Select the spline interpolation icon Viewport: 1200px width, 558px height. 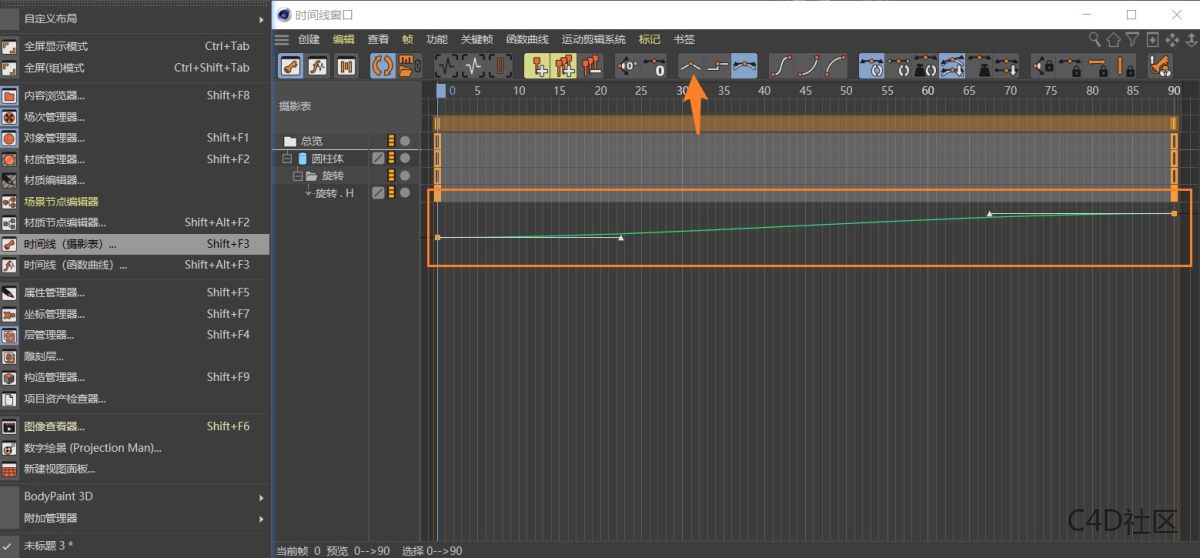click(743, 67)
